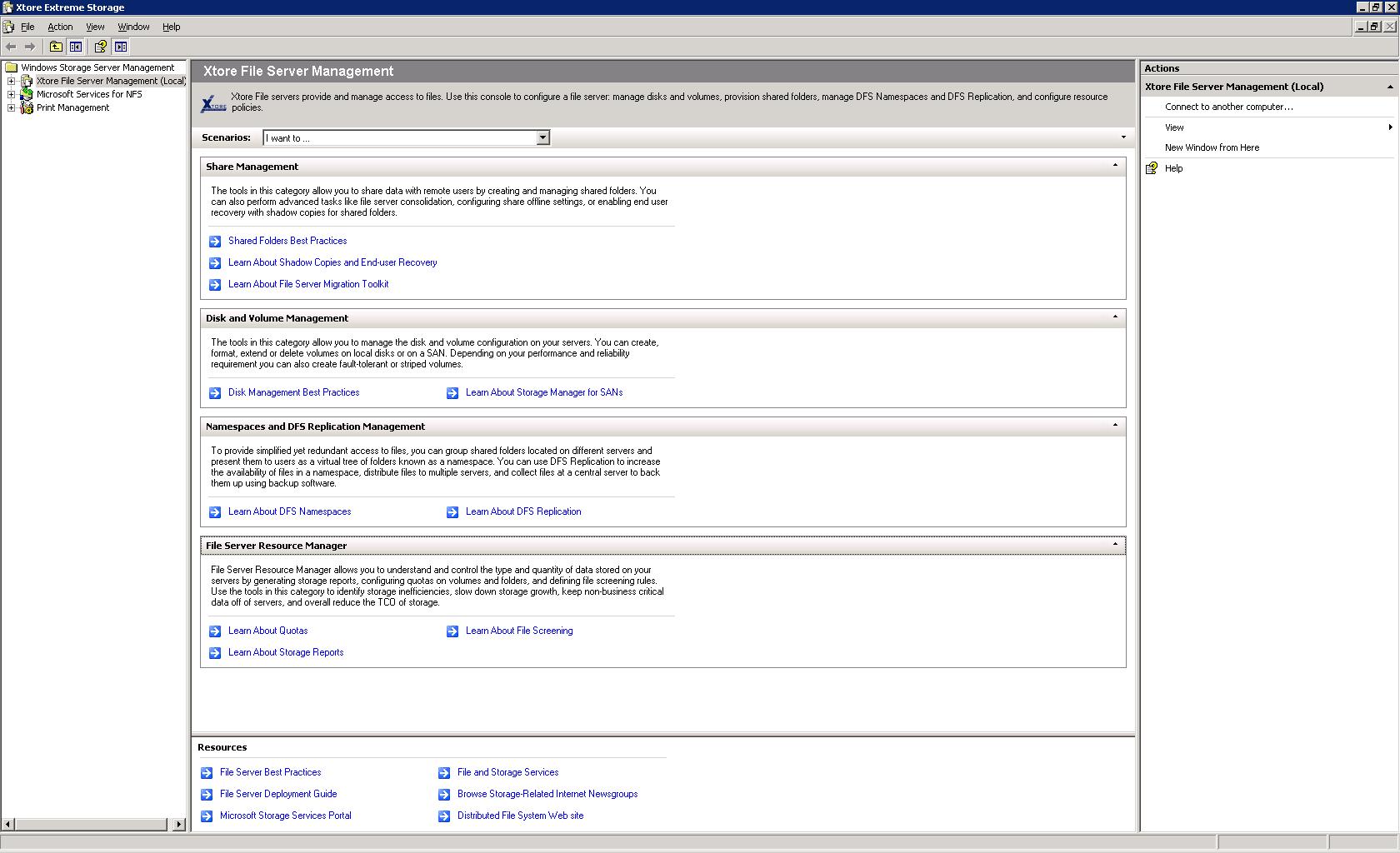Open the Action menu
1400x853 pixels.
click(x=60, y=27)
